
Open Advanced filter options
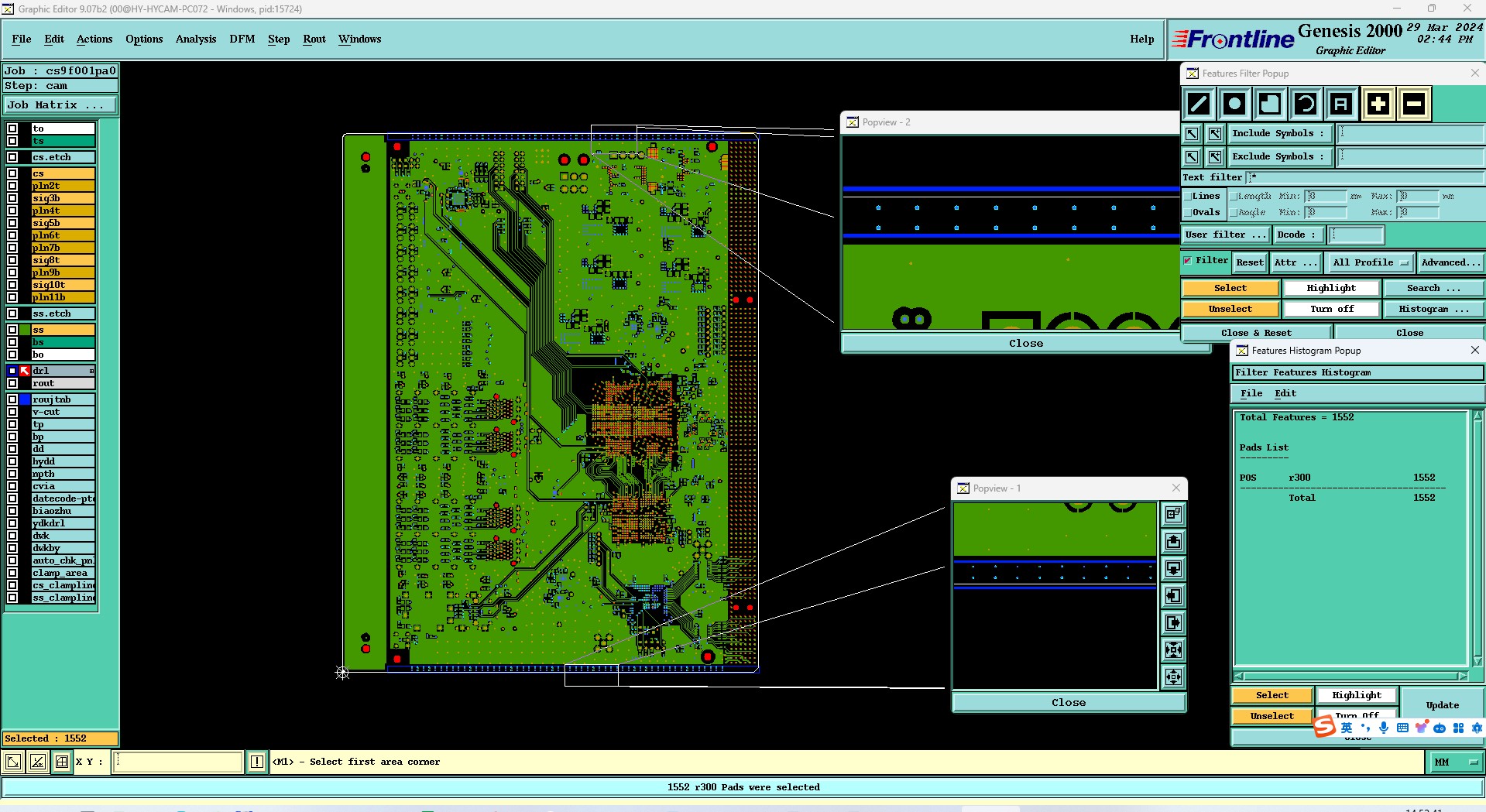pos(1450,262)
